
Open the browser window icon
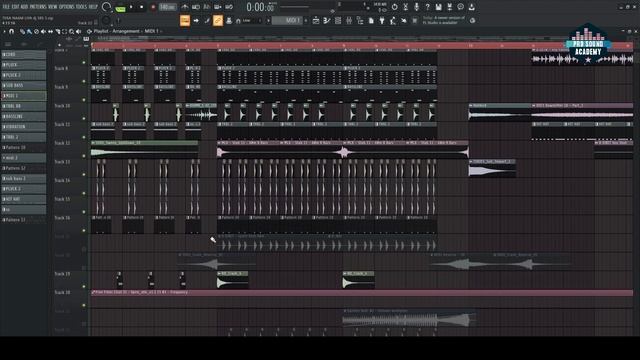coord(360,20)
